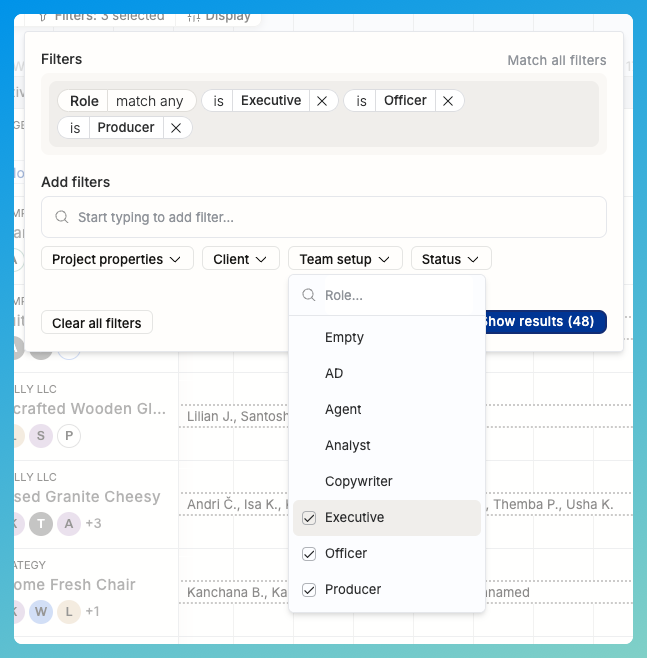The width and height of the screenshot is (647, 658).
Task: Open the Project properties dropdown
Action: [117, 259]
